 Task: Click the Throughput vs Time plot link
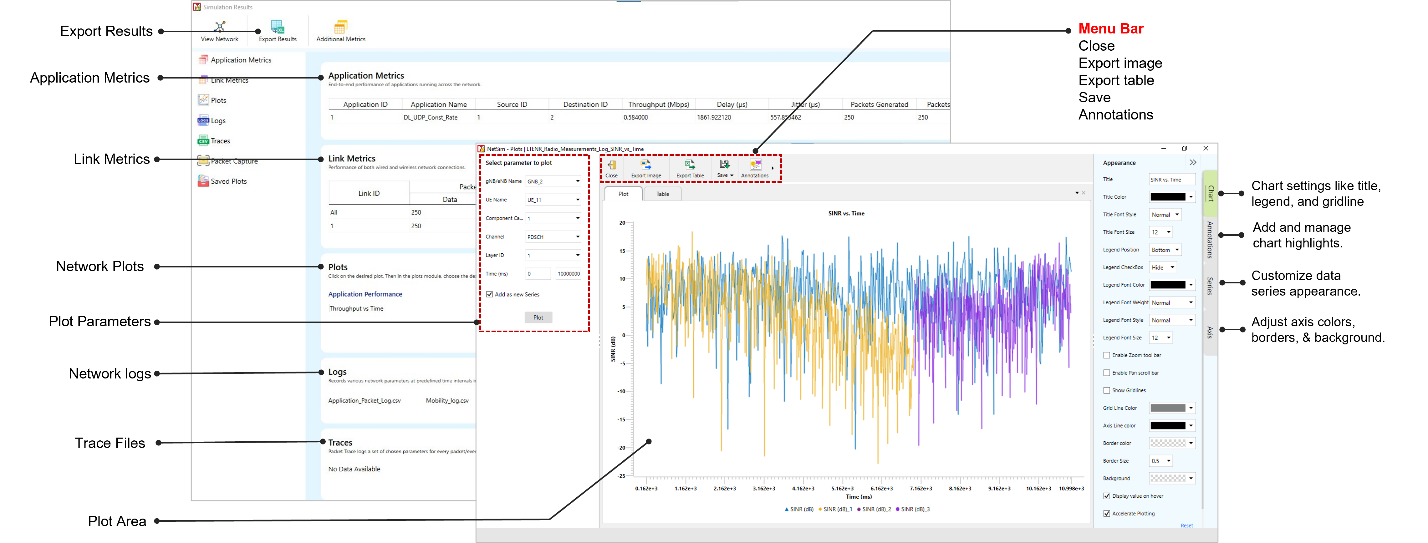coord(356,309)
